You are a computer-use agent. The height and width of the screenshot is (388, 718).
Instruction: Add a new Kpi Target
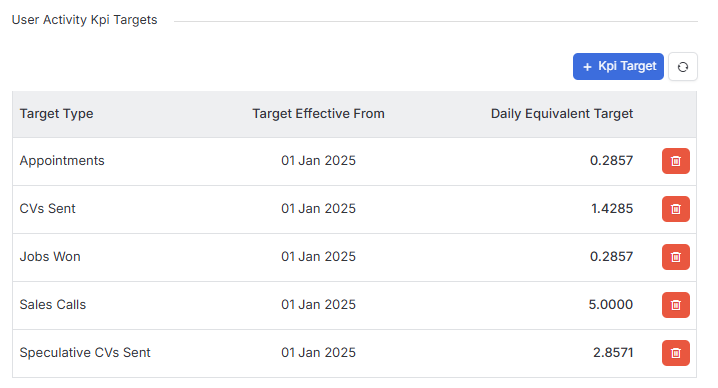pyautogui.click(x=618, y=66)
